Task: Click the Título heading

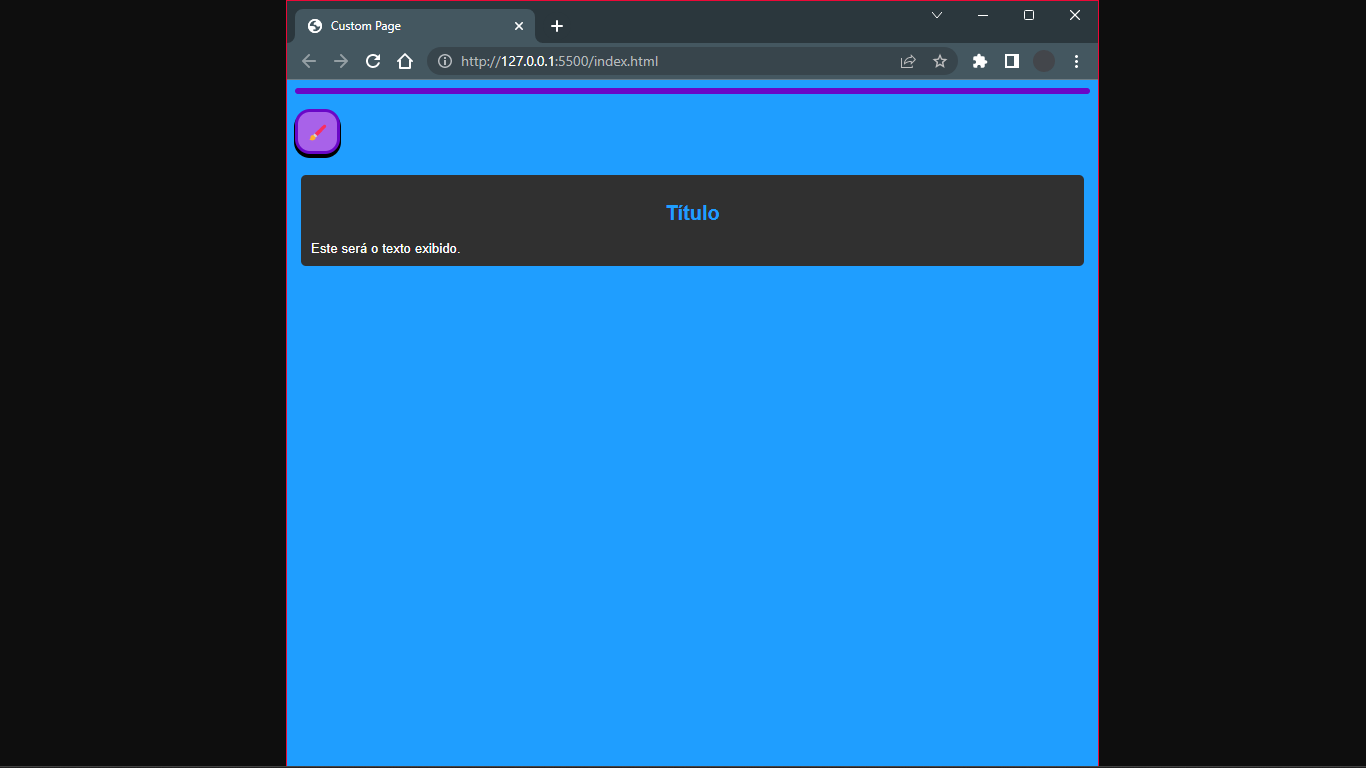Action: (692, 213)
